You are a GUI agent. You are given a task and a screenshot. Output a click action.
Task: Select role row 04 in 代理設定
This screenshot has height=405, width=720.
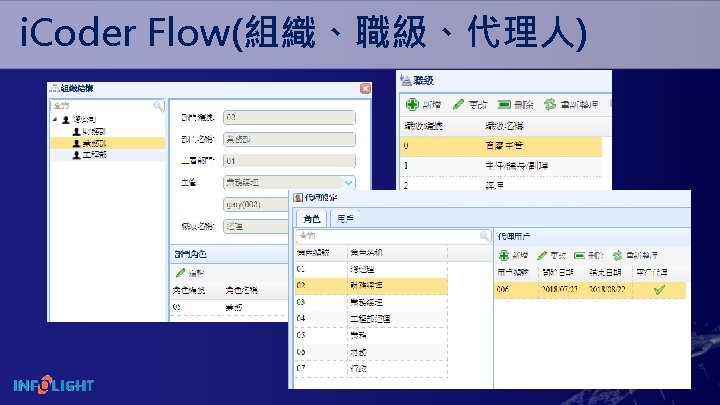point(371,318)
